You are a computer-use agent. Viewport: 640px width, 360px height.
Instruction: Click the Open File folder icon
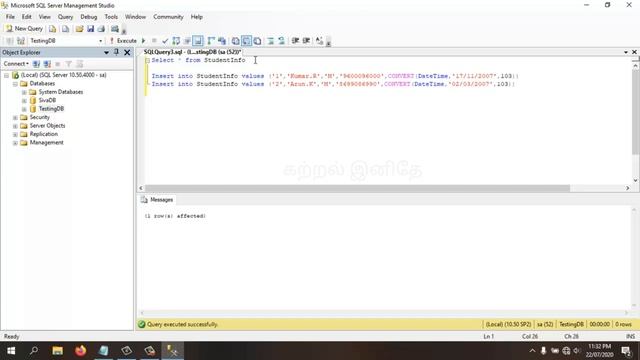pyautogui.click(x=79, y=29)
